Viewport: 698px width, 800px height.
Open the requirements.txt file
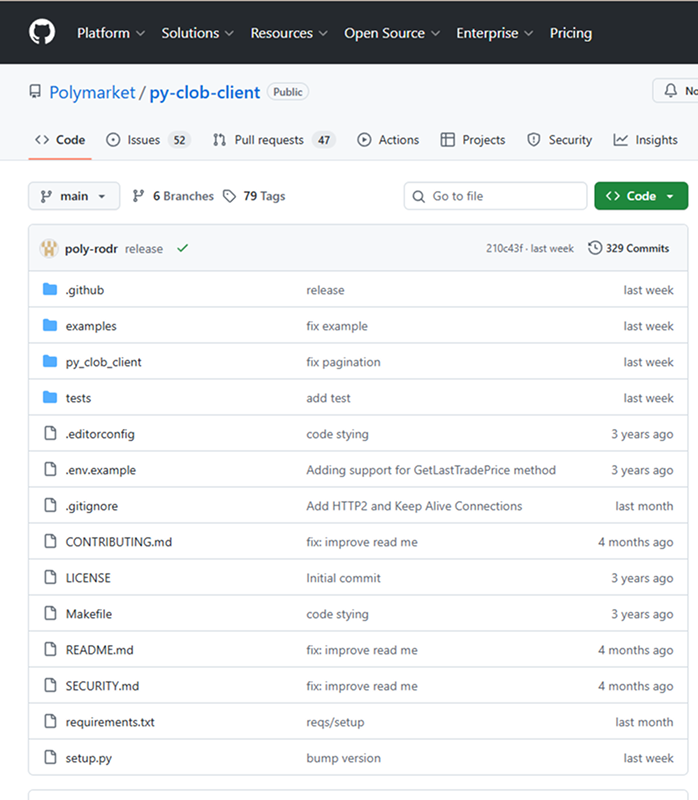pyautogui.click(x=110, y=722)
